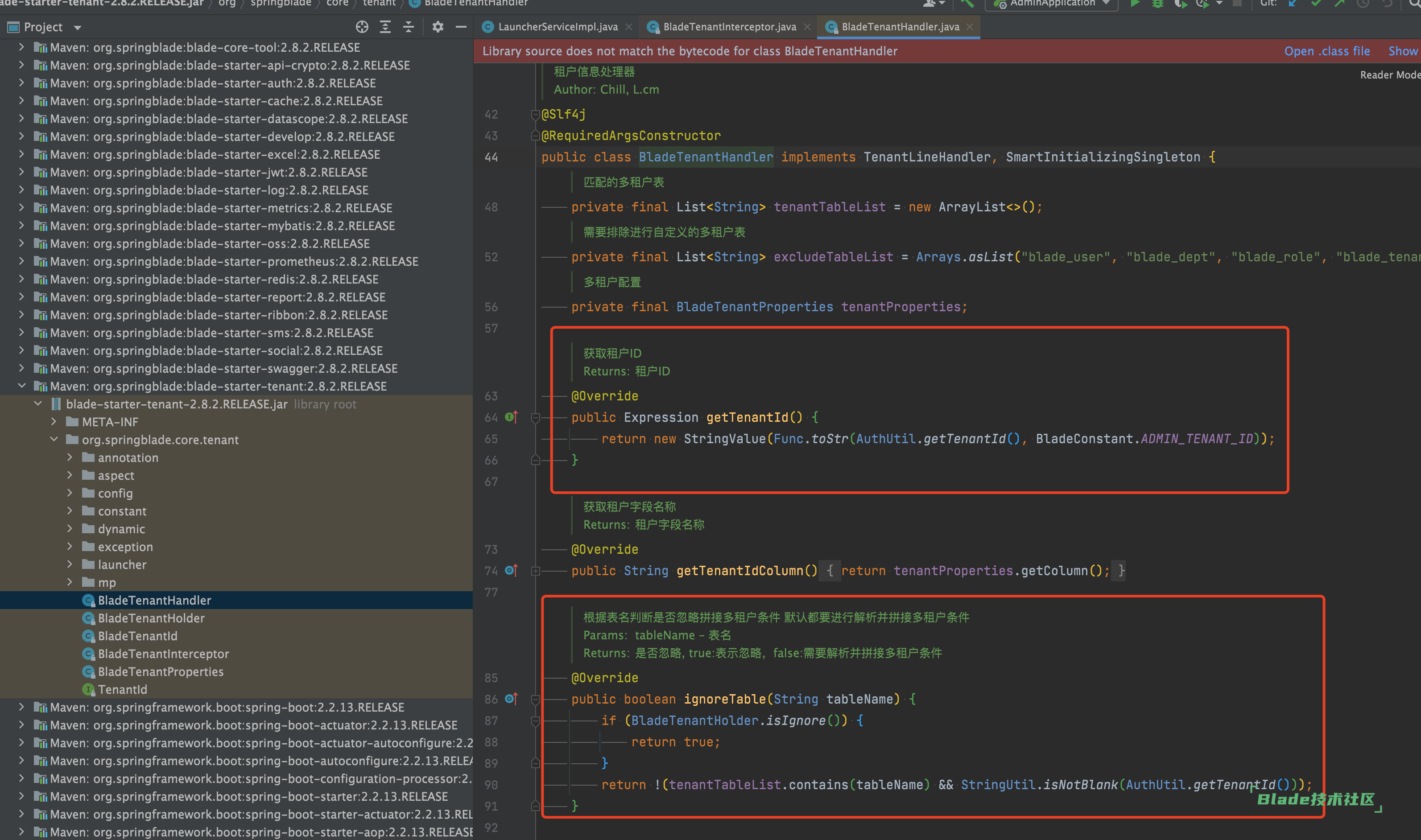The width and height of the screenshot is (1421, 840).
Task: Click line number 90 in gutter
Action: (491, 785)
